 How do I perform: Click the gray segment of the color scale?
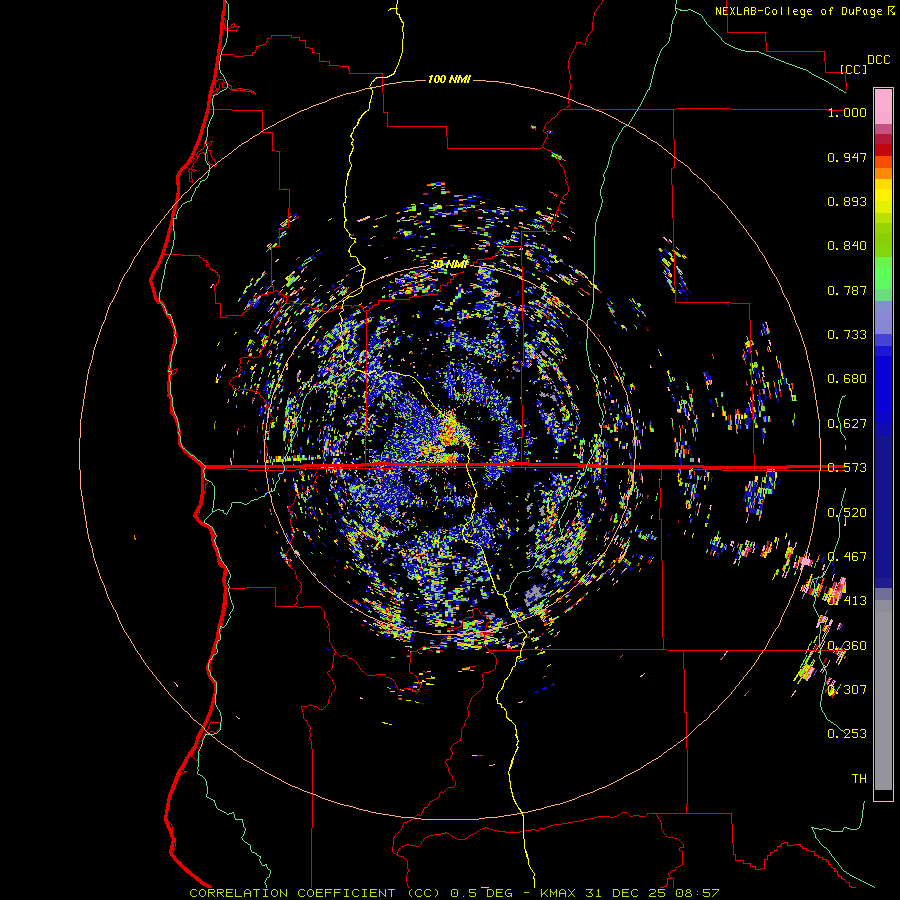coord(883,695)
